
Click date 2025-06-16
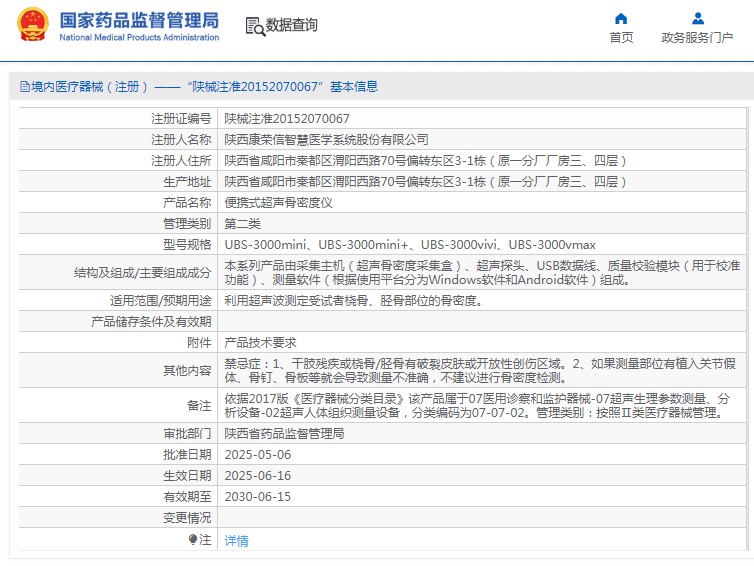(258, 476)
